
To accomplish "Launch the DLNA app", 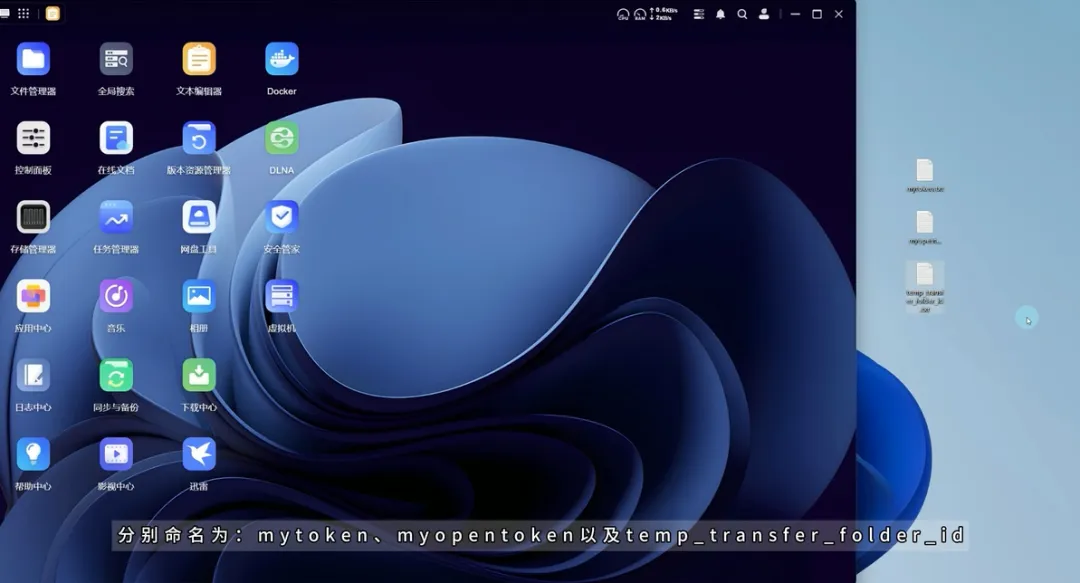I will tap(282, 139).
